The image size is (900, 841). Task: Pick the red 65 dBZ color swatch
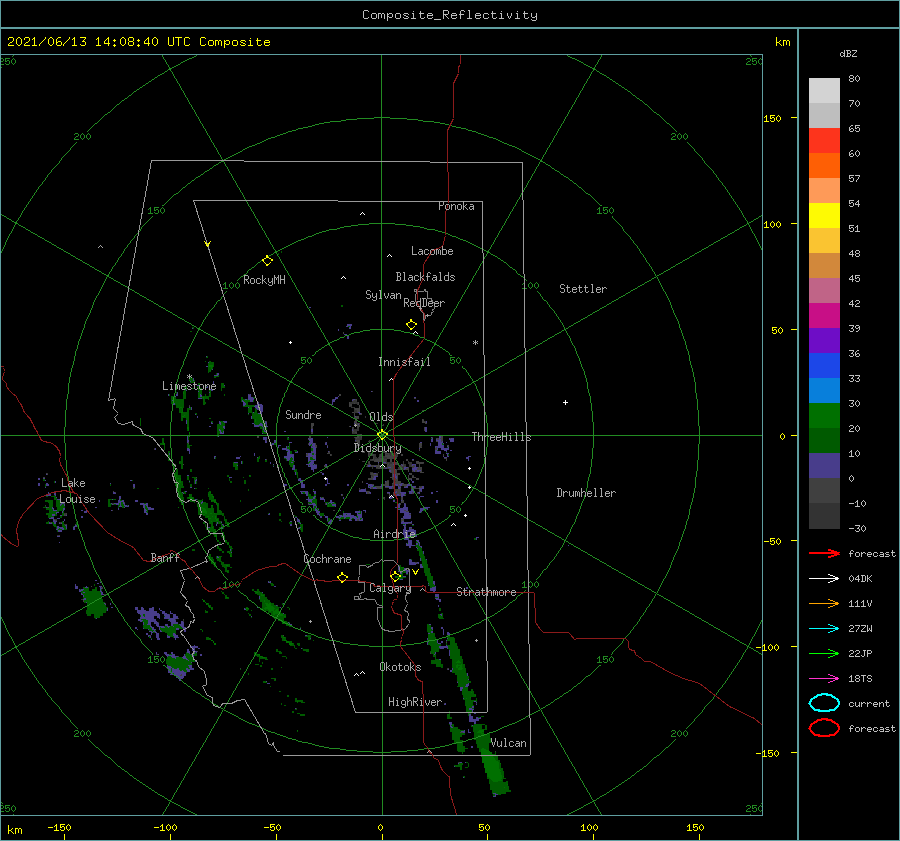pyautogui.click(x=824, y=140)
